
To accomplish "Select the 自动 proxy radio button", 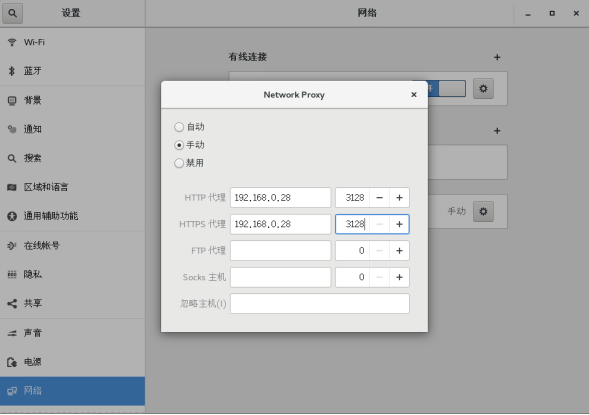I will coord(179,127).
